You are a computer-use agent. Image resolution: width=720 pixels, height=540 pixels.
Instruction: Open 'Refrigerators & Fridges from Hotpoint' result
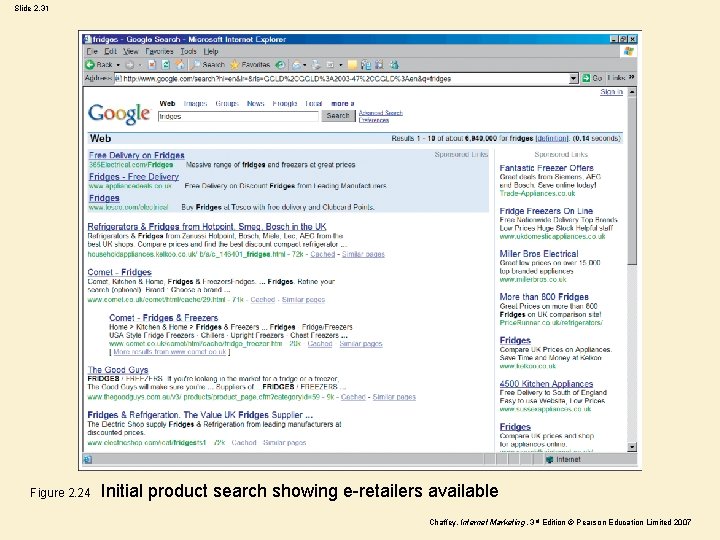tap(207, 226)
